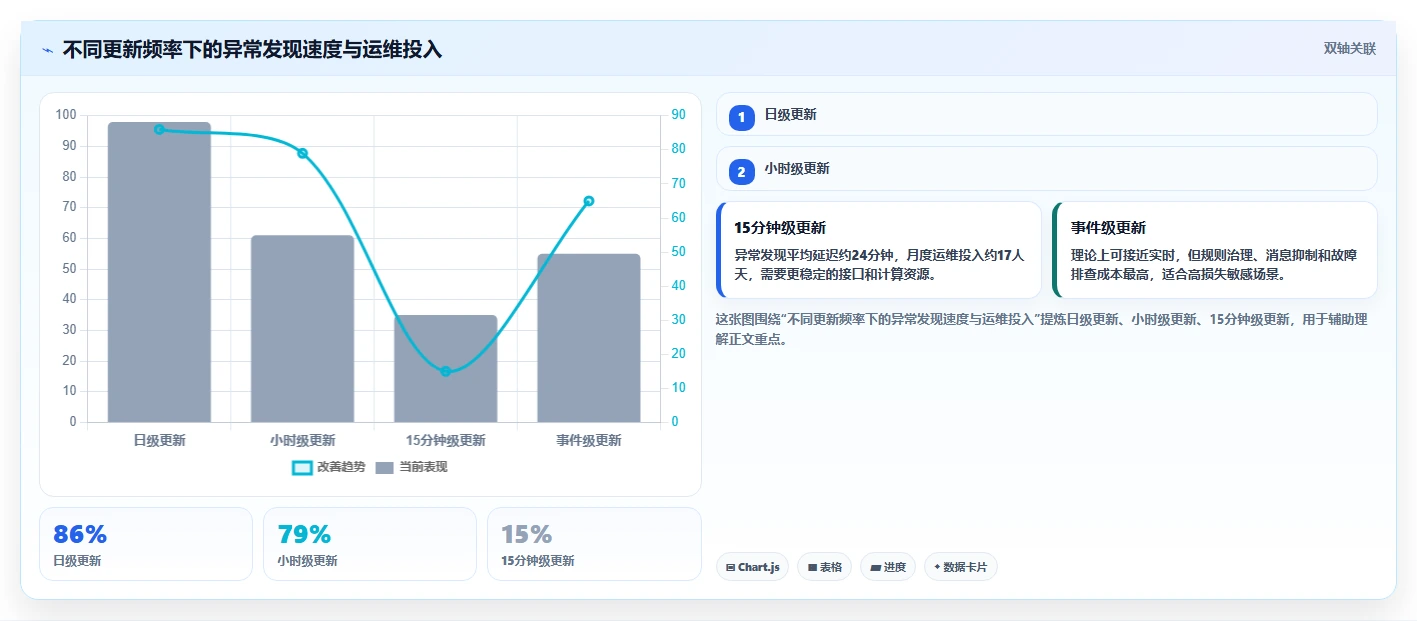Click the number 1 badge
1417x621 pixels.
pyautogui.click(x=742, y=118)
